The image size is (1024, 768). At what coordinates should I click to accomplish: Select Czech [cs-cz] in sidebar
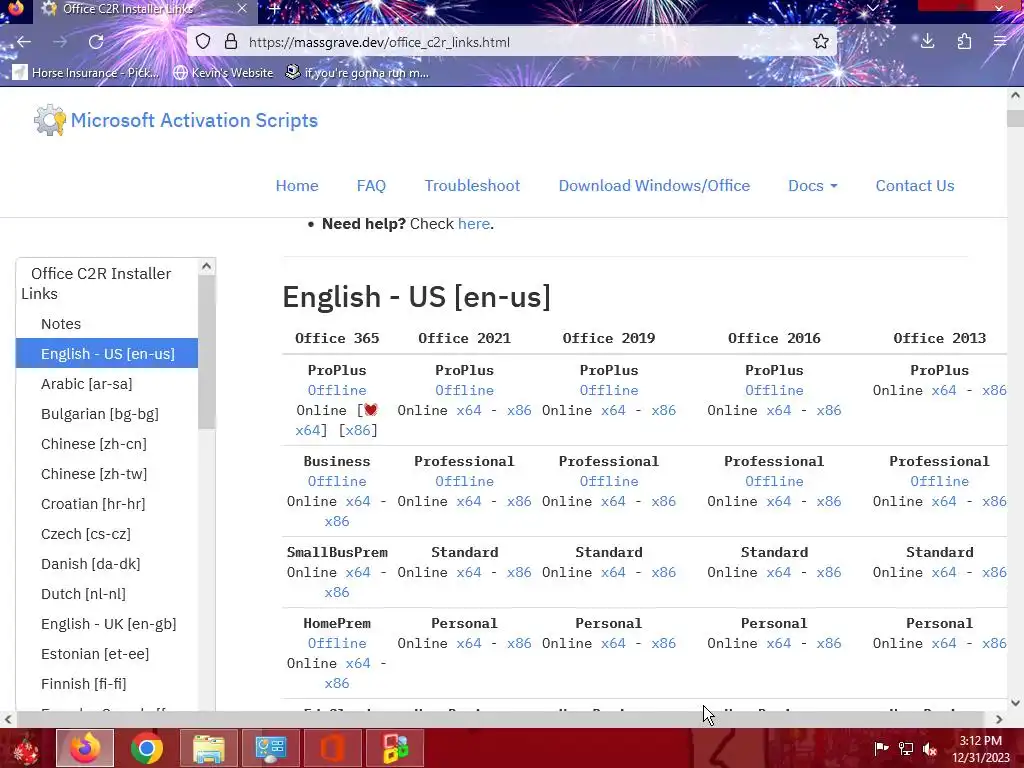pyautogui.click(x=86, y=534)
